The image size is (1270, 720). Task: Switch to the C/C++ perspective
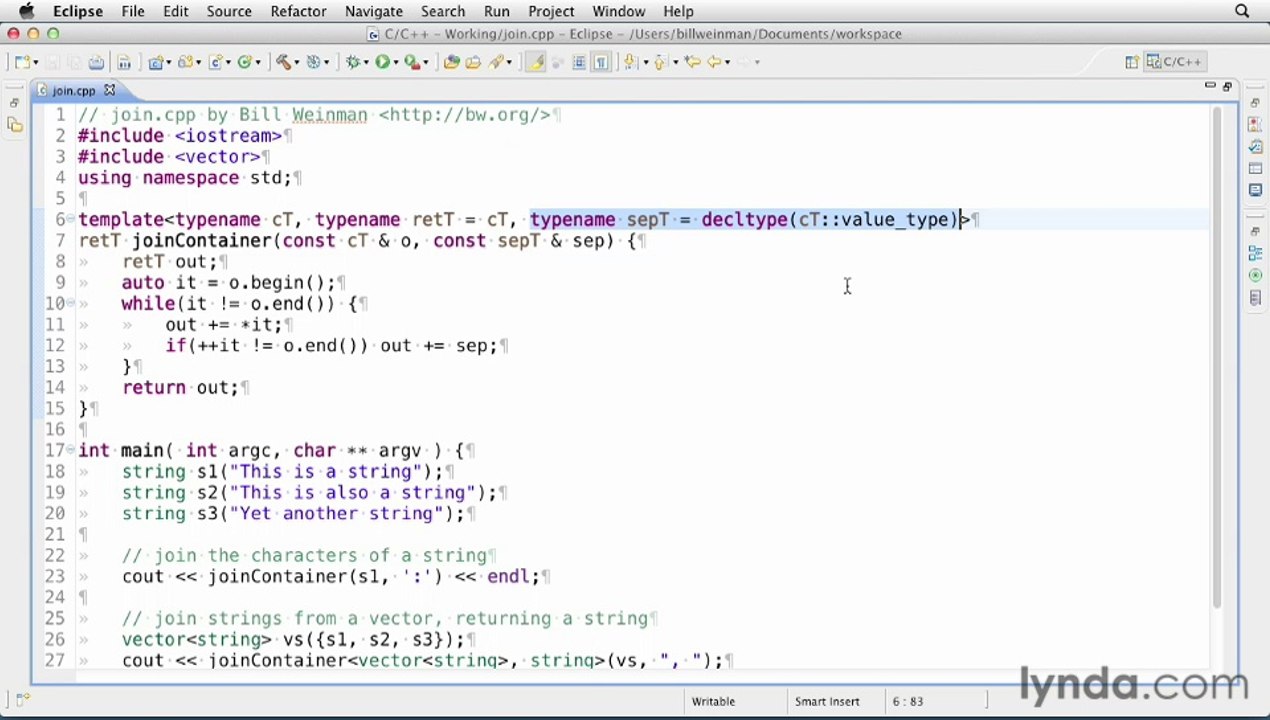pos(1173,62)
